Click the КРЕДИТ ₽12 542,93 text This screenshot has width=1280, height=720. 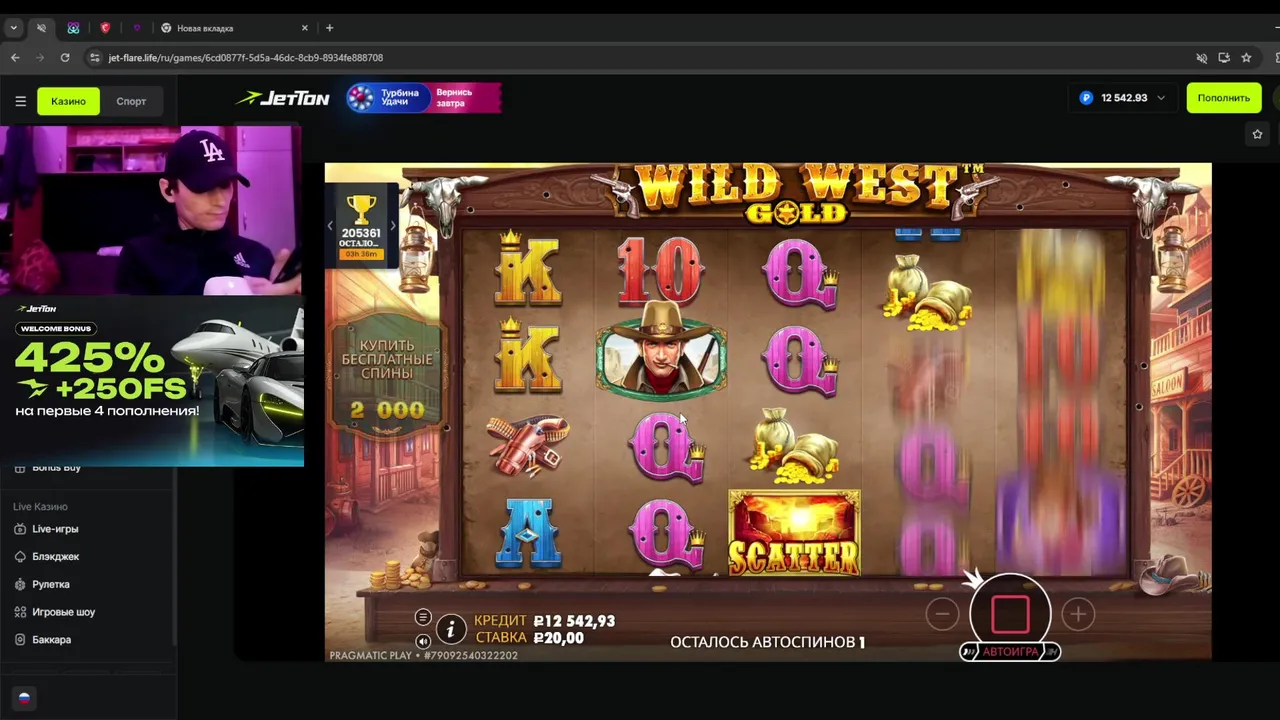coord(544,621)
